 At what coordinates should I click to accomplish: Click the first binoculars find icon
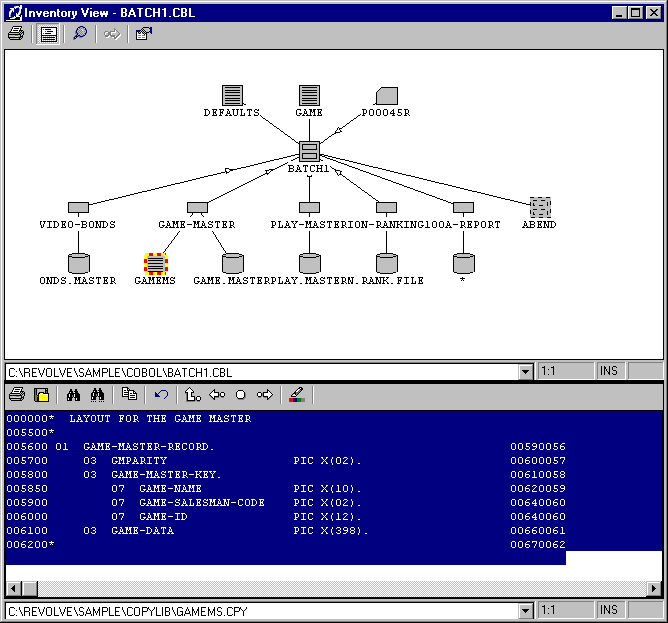click(72, 395)
